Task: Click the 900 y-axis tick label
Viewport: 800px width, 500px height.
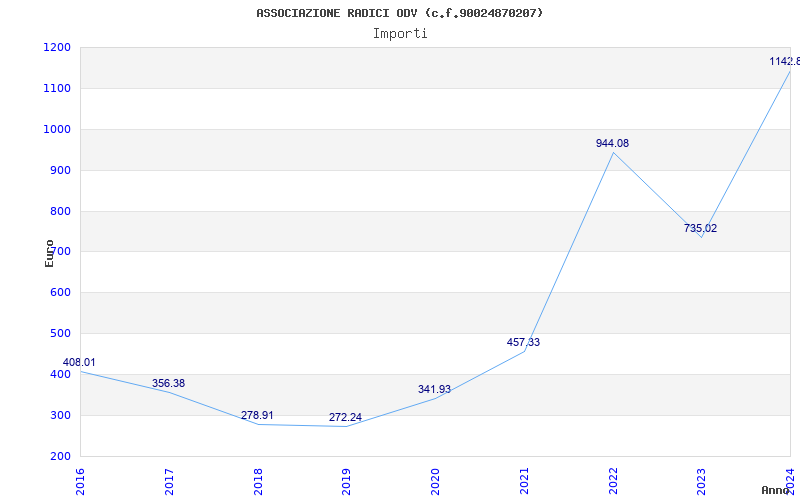Action: [59, 170]
